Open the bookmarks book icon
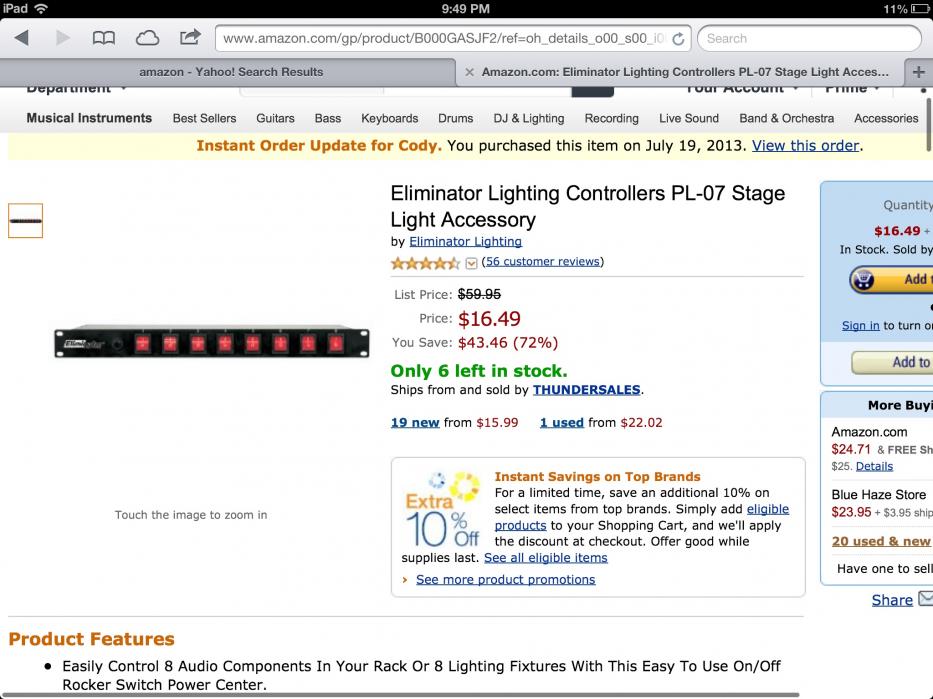 (104, 38)
